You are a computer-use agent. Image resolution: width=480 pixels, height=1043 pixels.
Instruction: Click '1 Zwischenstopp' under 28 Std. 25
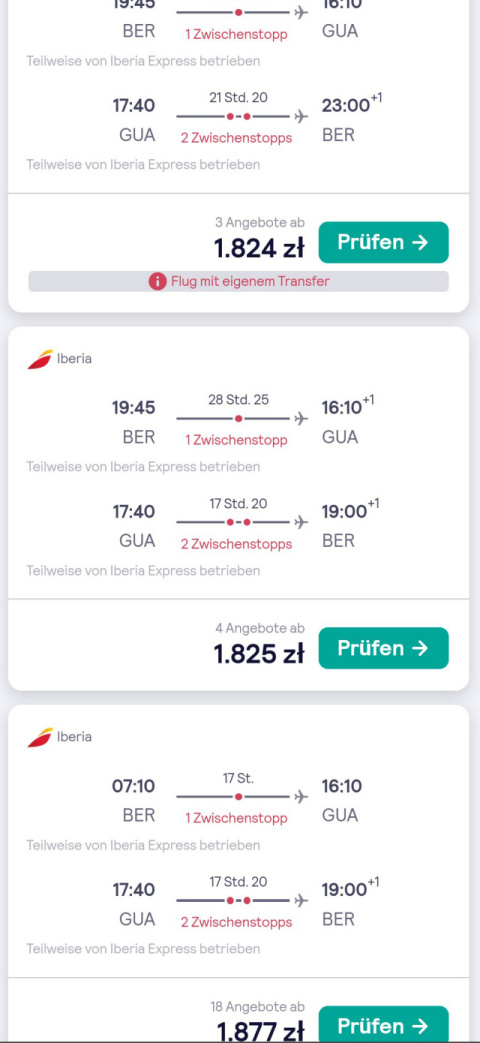[236, 440]
